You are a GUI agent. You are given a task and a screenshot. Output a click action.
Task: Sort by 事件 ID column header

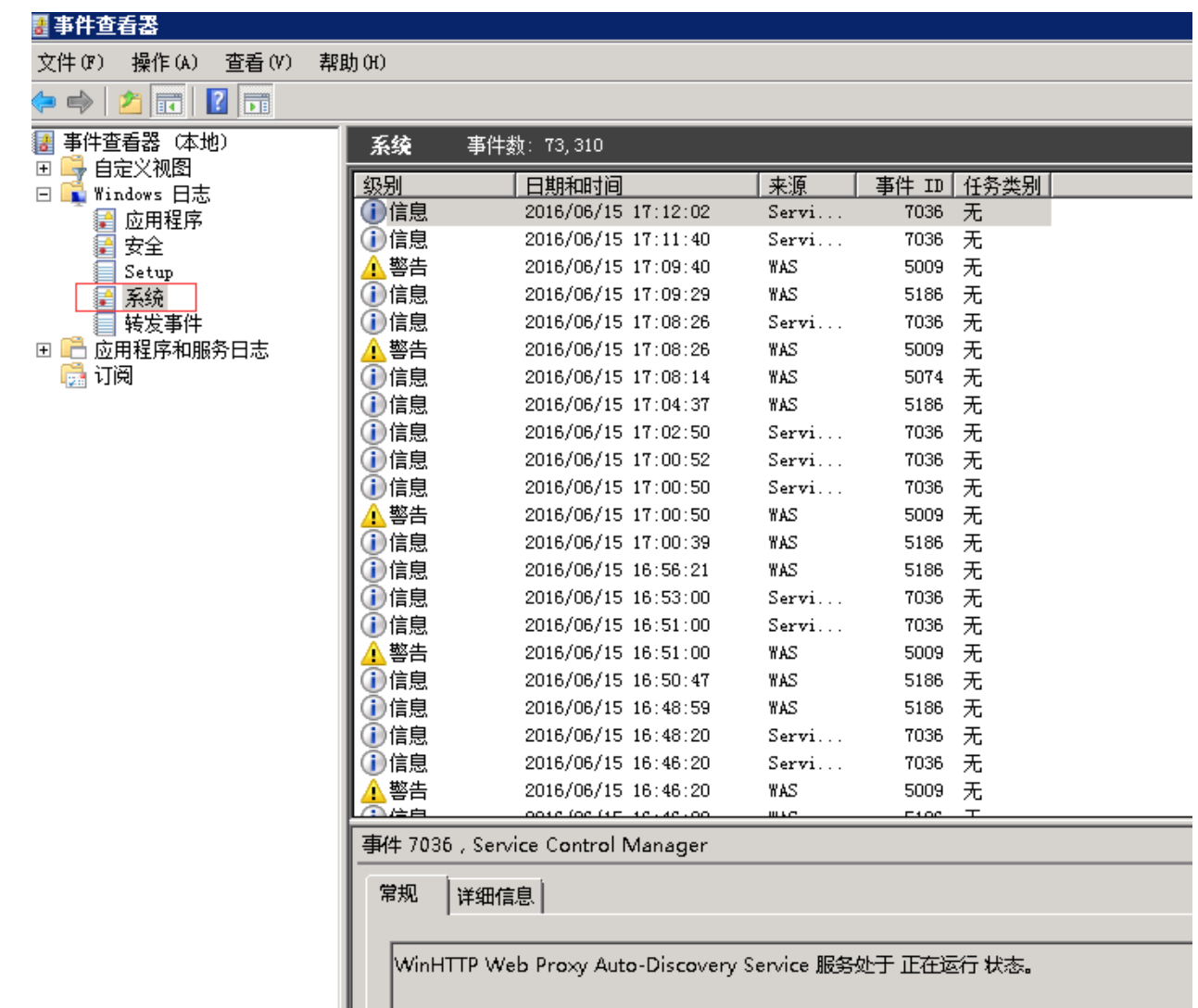tap(907, 185)
